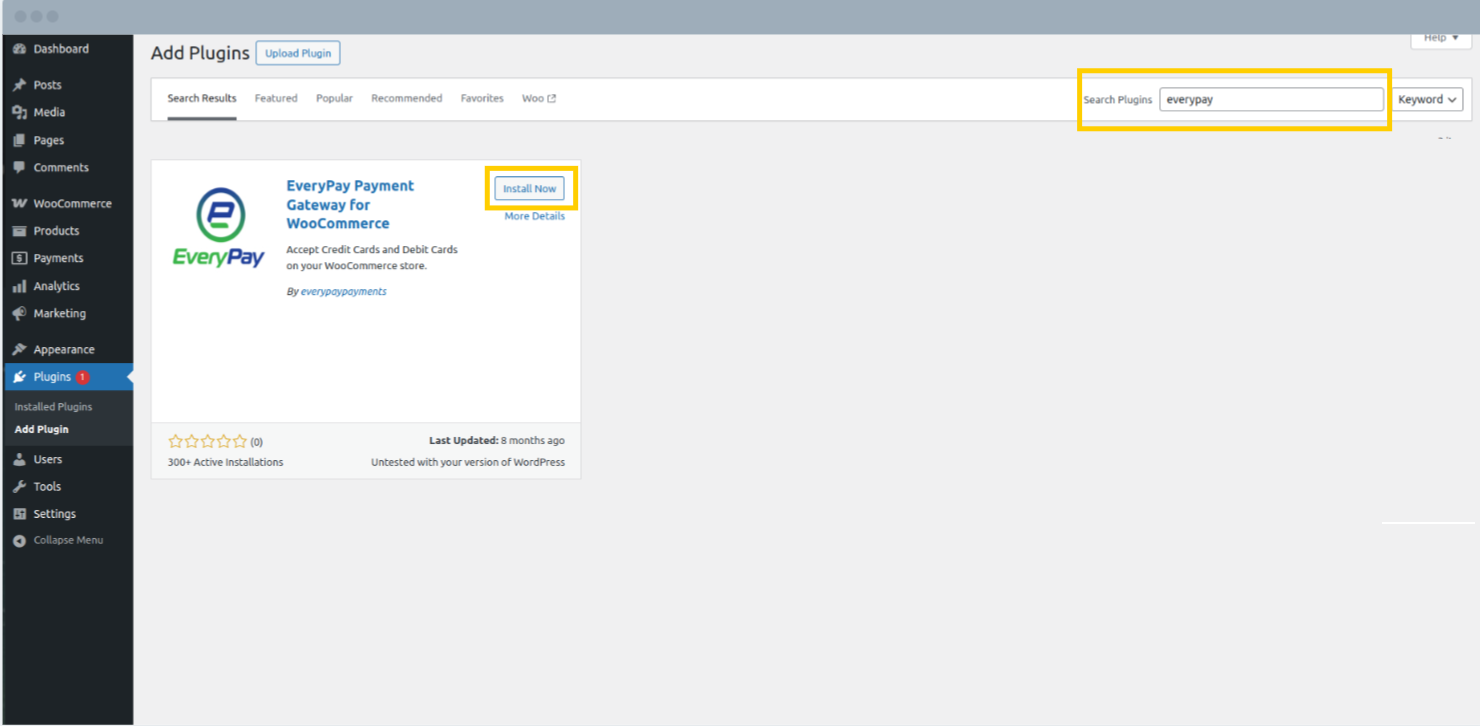The width and height of the screenshot is (1480, 726).
Task: Click the Search Plugins input field
Action: coord(1271,99)
